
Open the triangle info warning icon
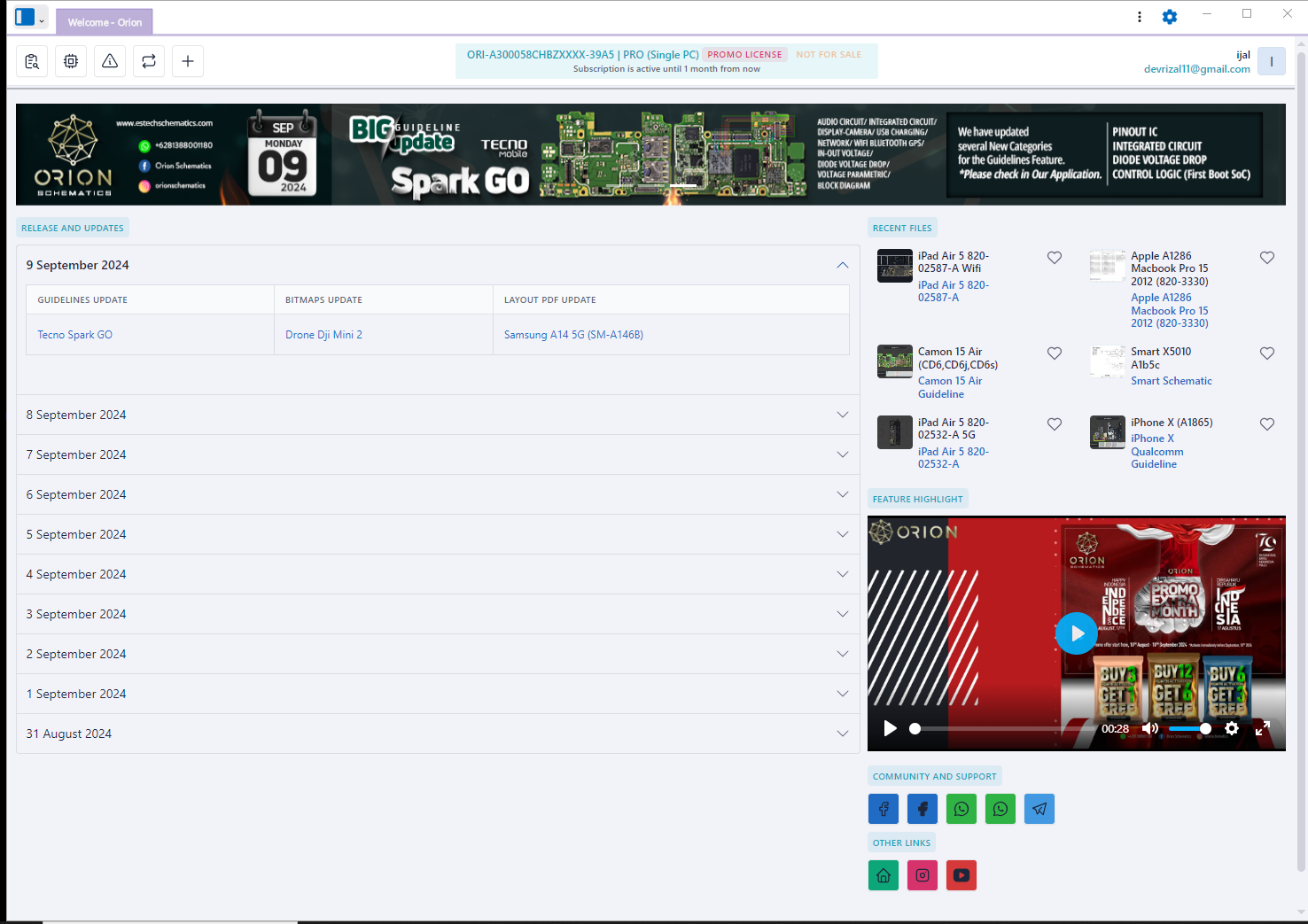tap(110, 61)
